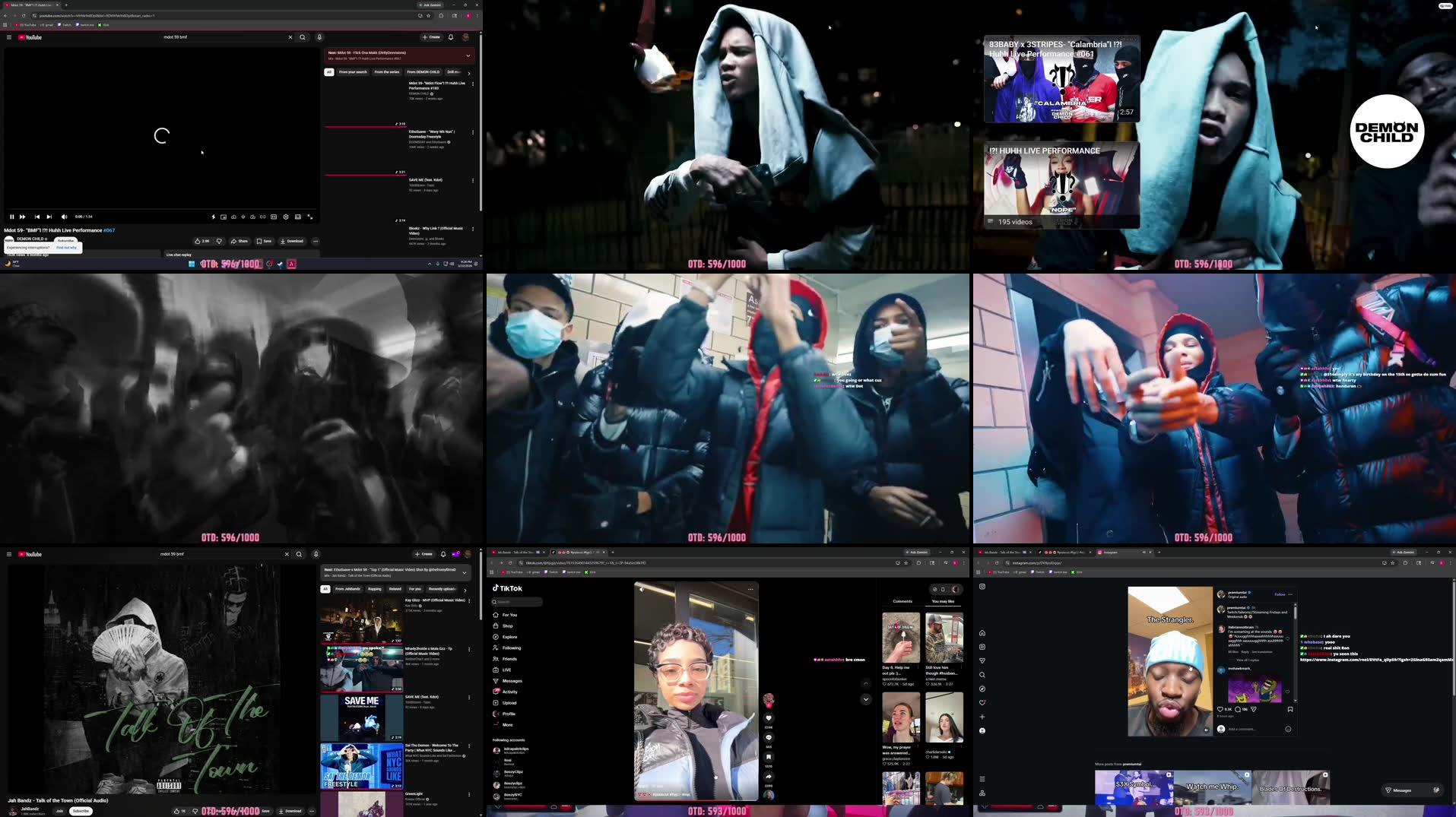Open TikTok Upload page
The height and width of the screenshot is (817, 1456).
pyautogui.click(x=509, y=703)
